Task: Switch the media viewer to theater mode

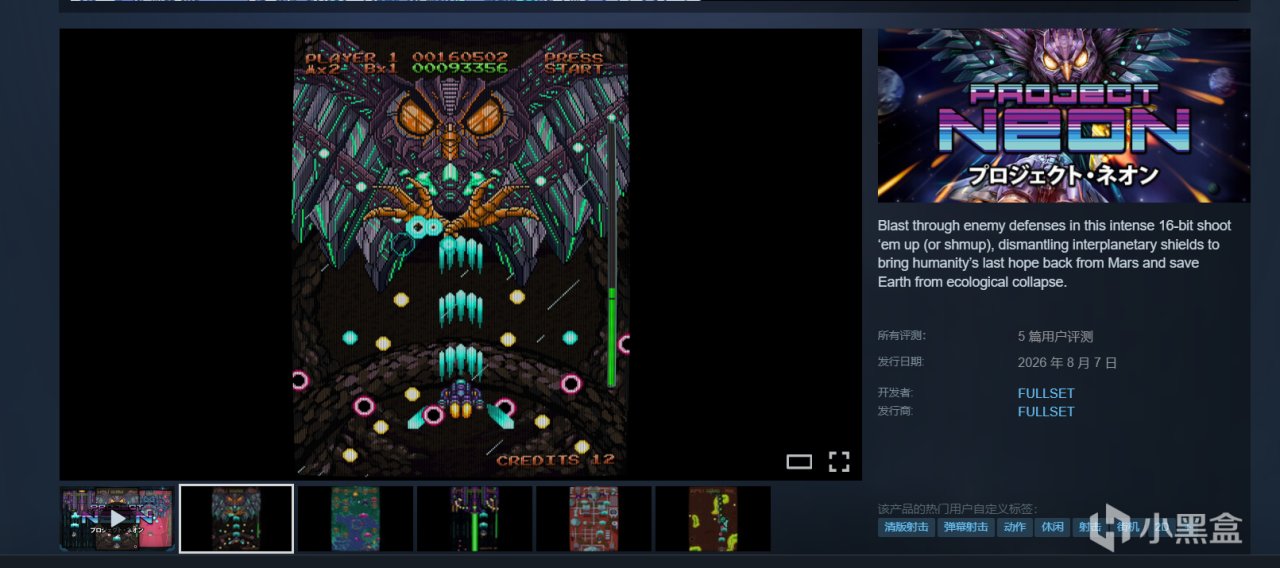Action: [799, 461]
